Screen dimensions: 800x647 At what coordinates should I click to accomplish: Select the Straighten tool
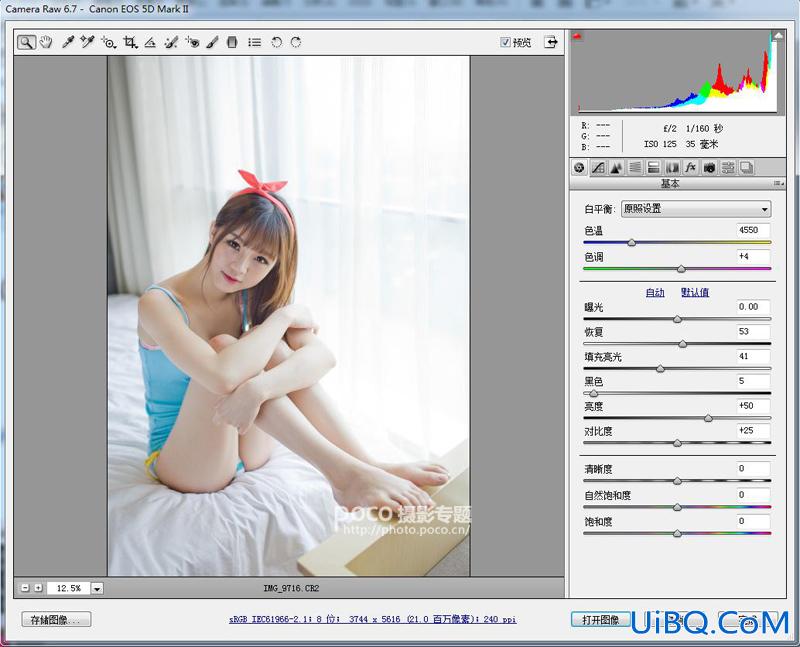150,42
